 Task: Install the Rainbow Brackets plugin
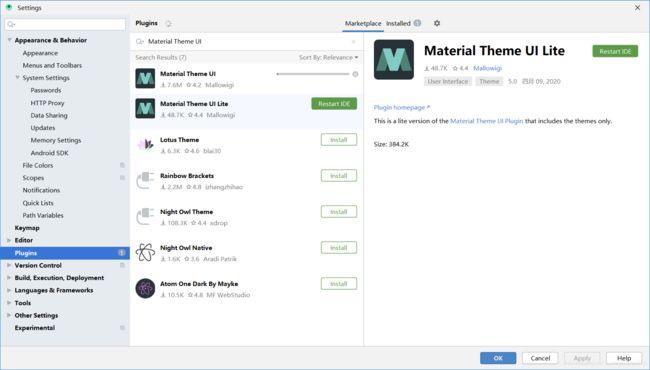click(x=339, y=176)
